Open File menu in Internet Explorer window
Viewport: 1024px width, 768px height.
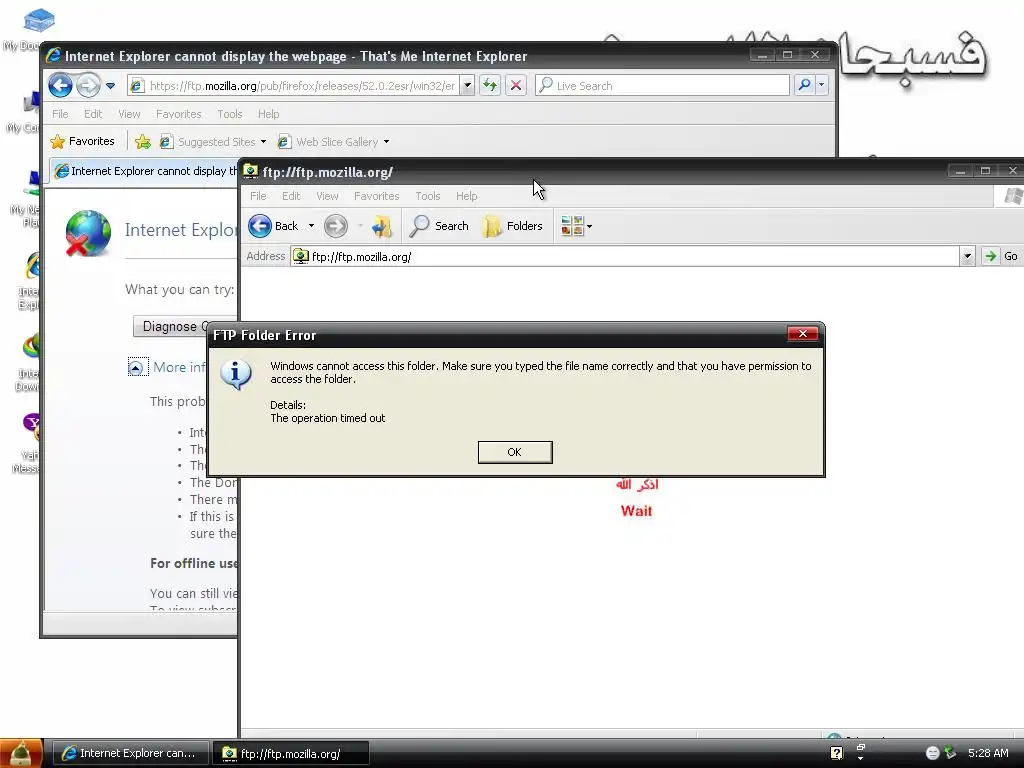[60, 114]
